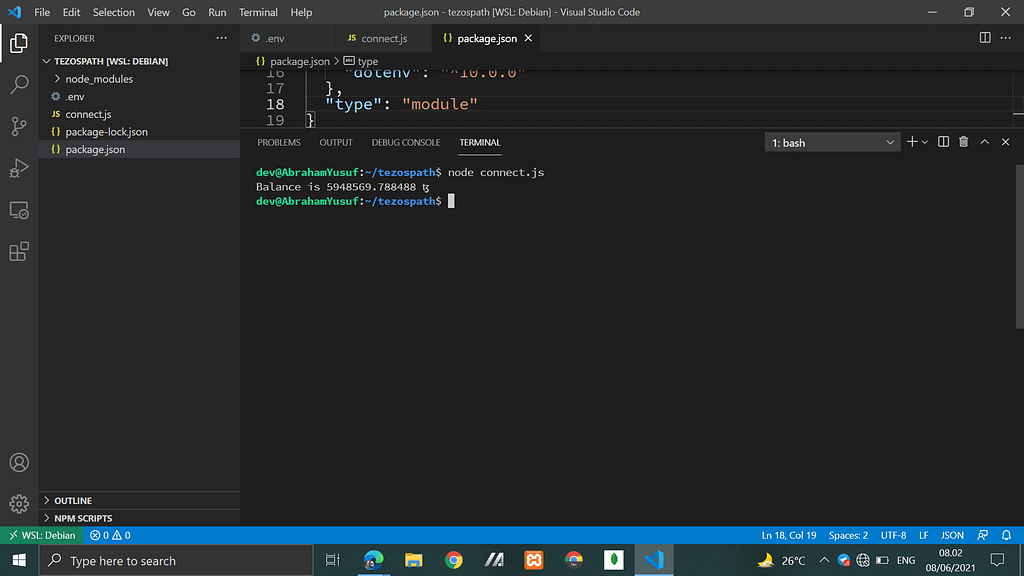
Task: Split the editor right
Action: 985,38
